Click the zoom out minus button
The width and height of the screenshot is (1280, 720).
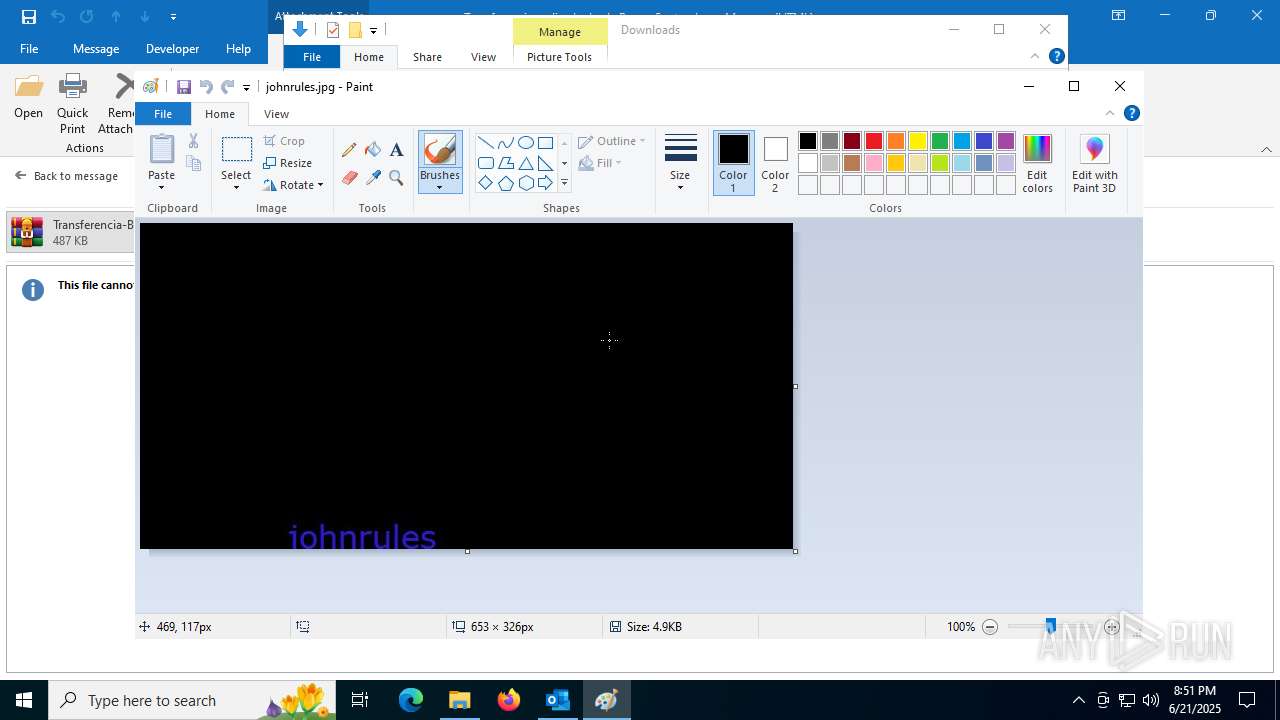[990, 627]
